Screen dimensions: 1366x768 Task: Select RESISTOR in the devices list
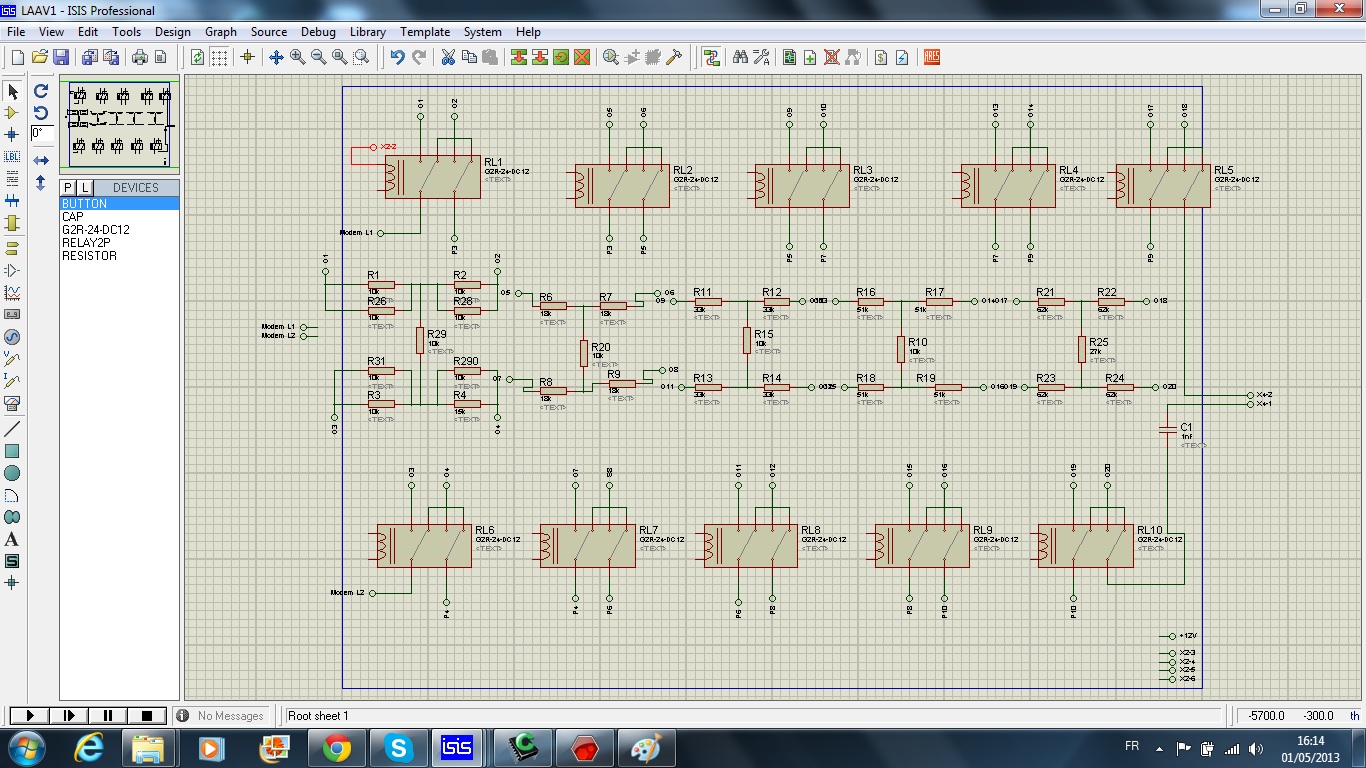[x=89, y=256]
